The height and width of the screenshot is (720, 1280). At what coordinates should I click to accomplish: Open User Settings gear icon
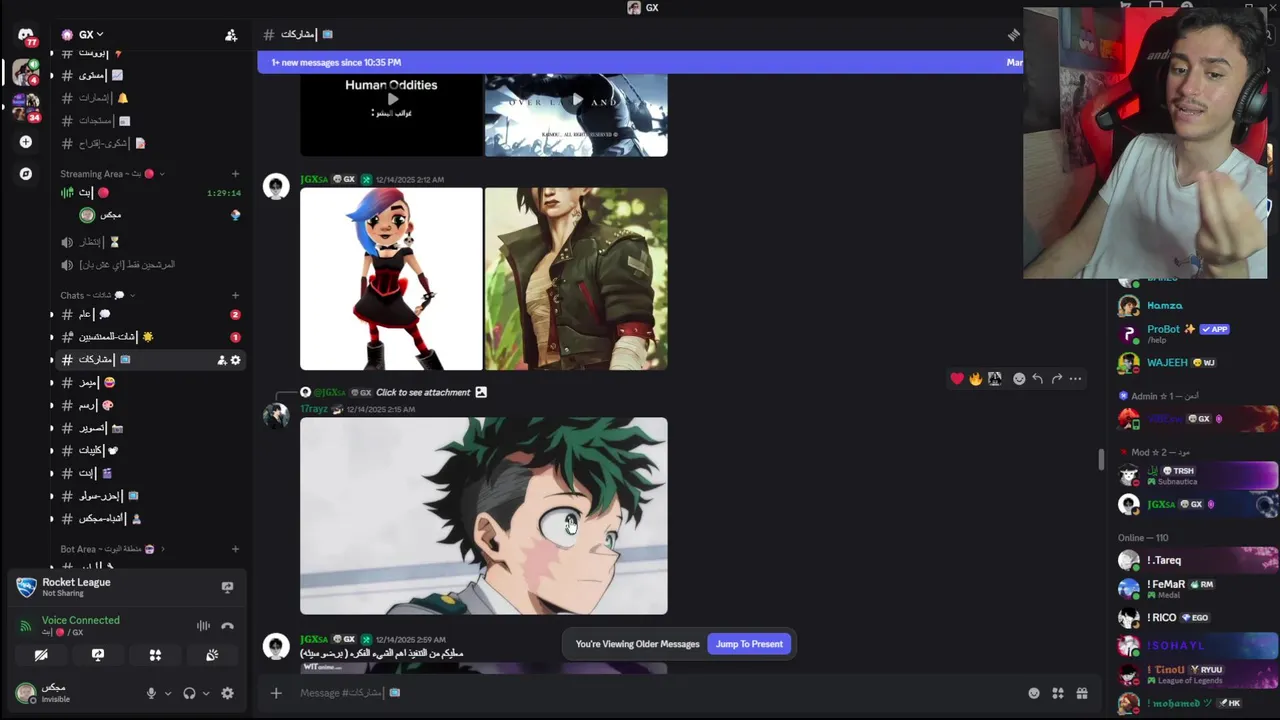pos(227,693)
